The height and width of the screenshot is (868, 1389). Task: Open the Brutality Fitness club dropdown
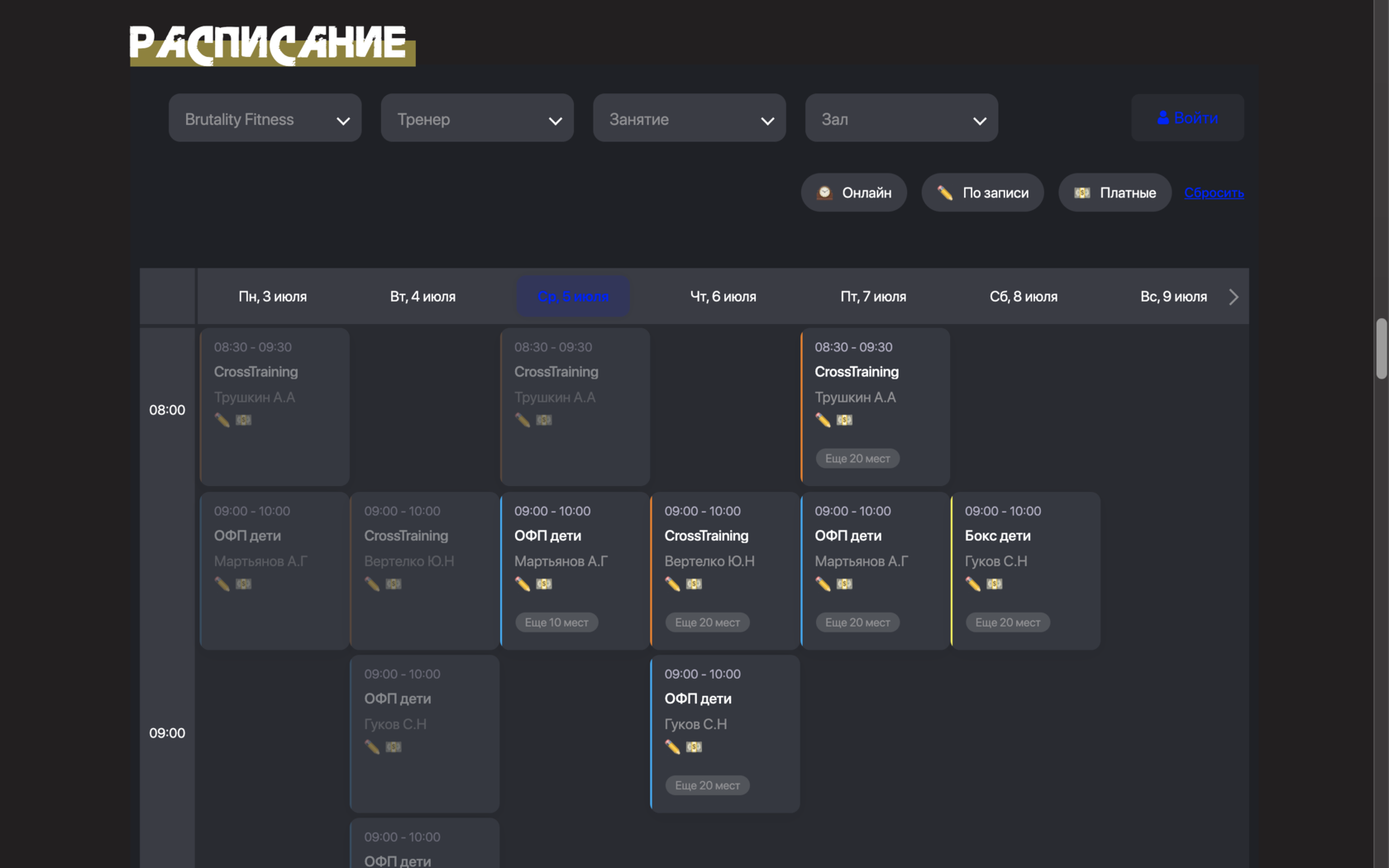(265, 118)
